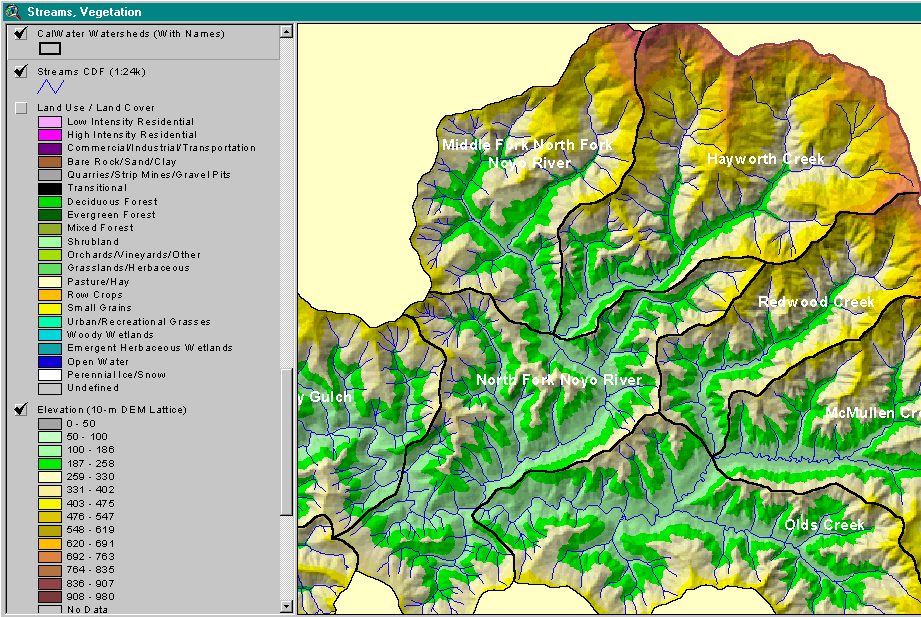Select the Streams CDF (1:24k) label

92,72
